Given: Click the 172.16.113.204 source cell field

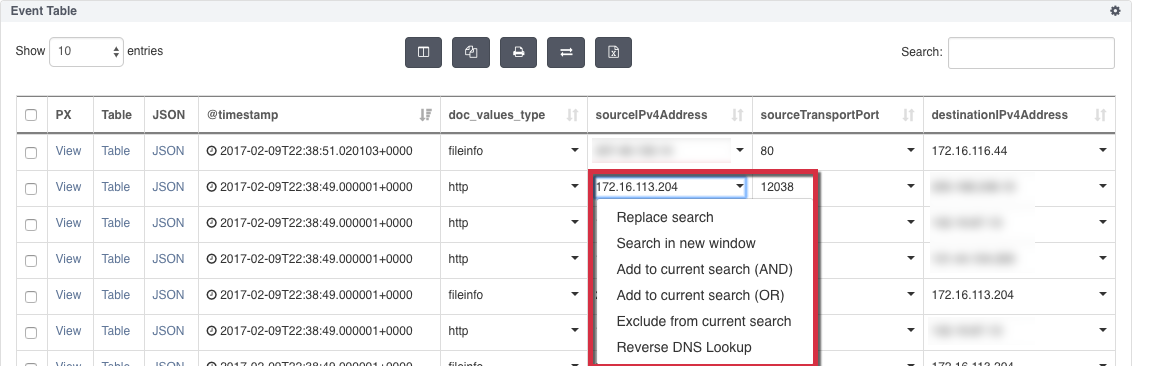Looking at the screenshot, I should pyautogui.click(x=670, y=187).
